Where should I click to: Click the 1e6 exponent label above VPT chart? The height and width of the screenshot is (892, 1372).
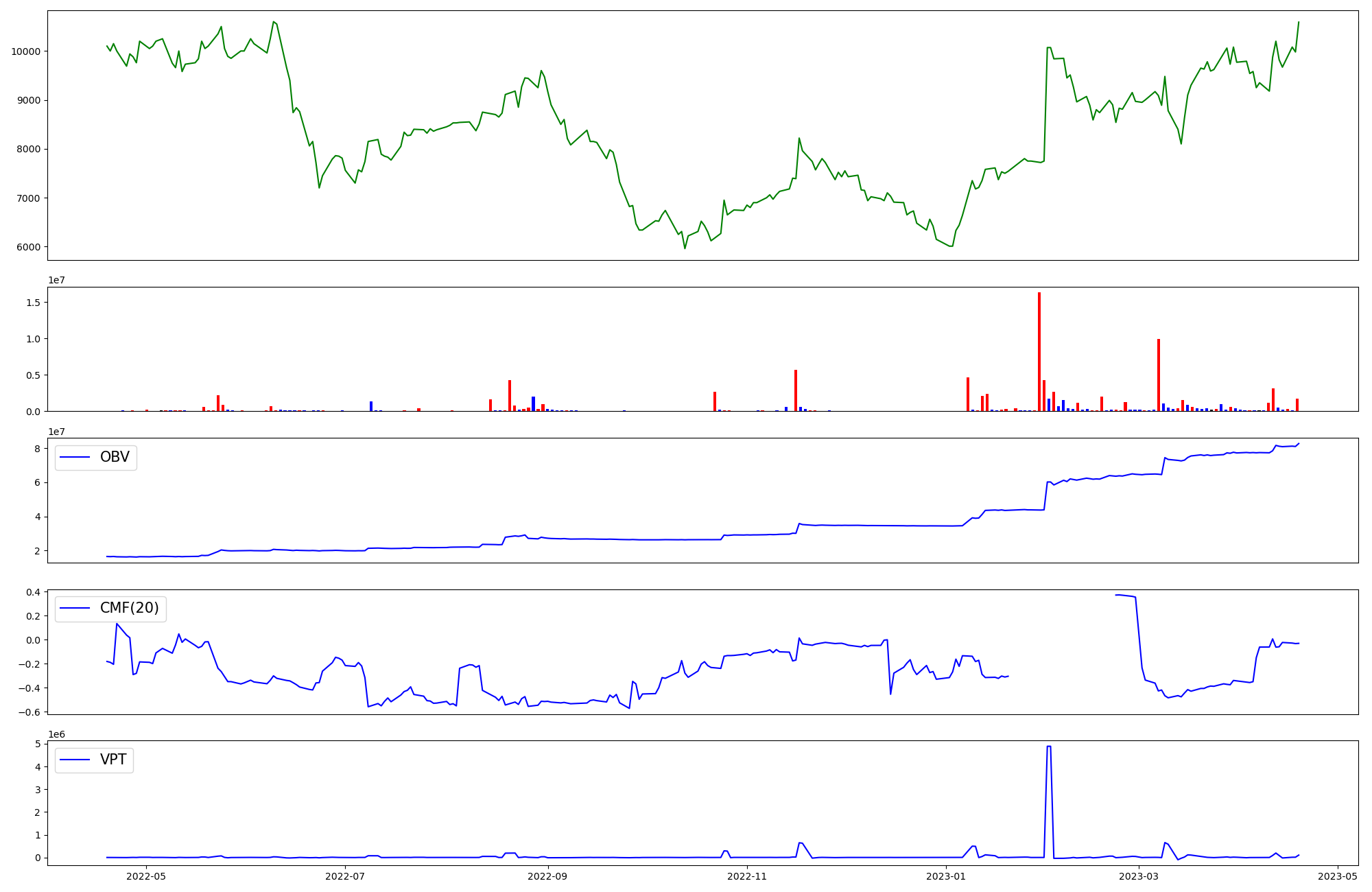click(x=56, y=735)
